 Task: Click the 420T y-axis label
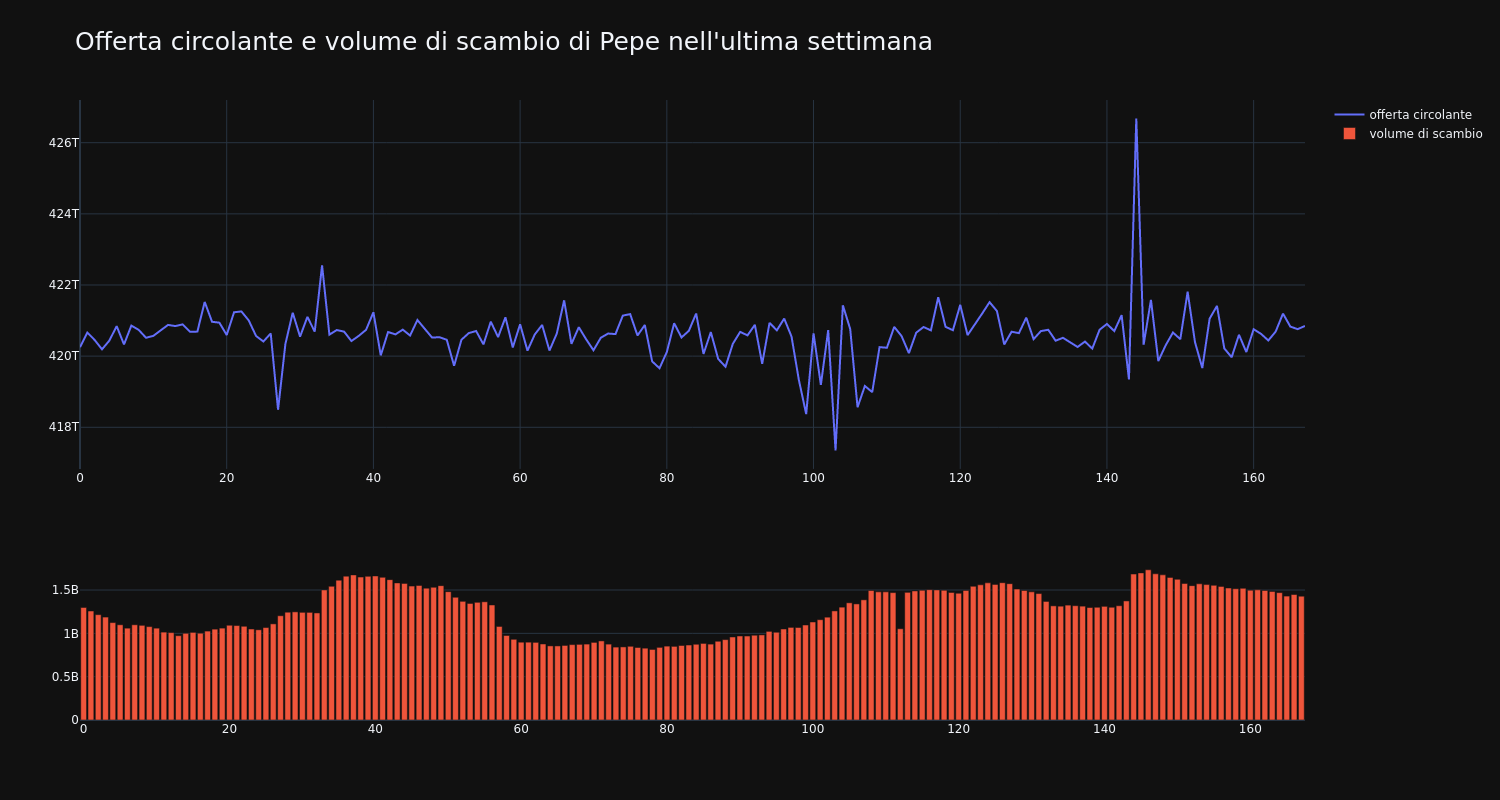pyautogui.click(x=63, y=356)
